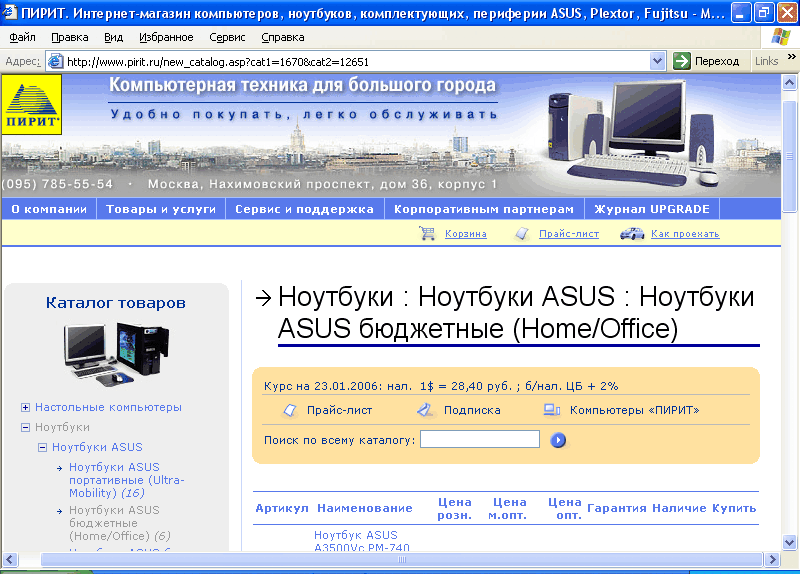This screenshot has height=574, width=800.
Task: Click the sheet icon beside top Прайс-лист link
Action: [522, 234]
